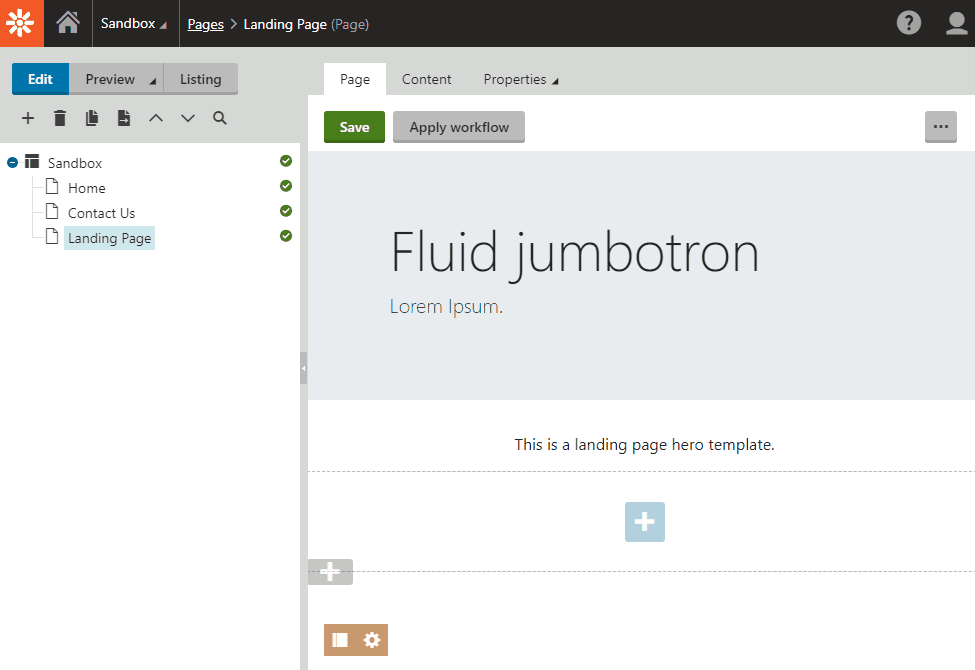
Task: Add a section with grey plus button
Action: [x=330, y=572]
